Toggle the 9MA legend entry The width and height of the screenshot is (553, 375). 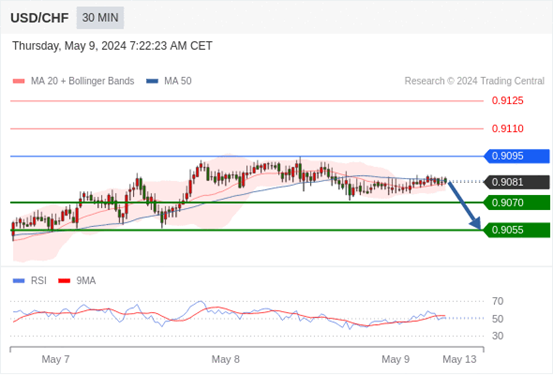[x=77, y=281]
